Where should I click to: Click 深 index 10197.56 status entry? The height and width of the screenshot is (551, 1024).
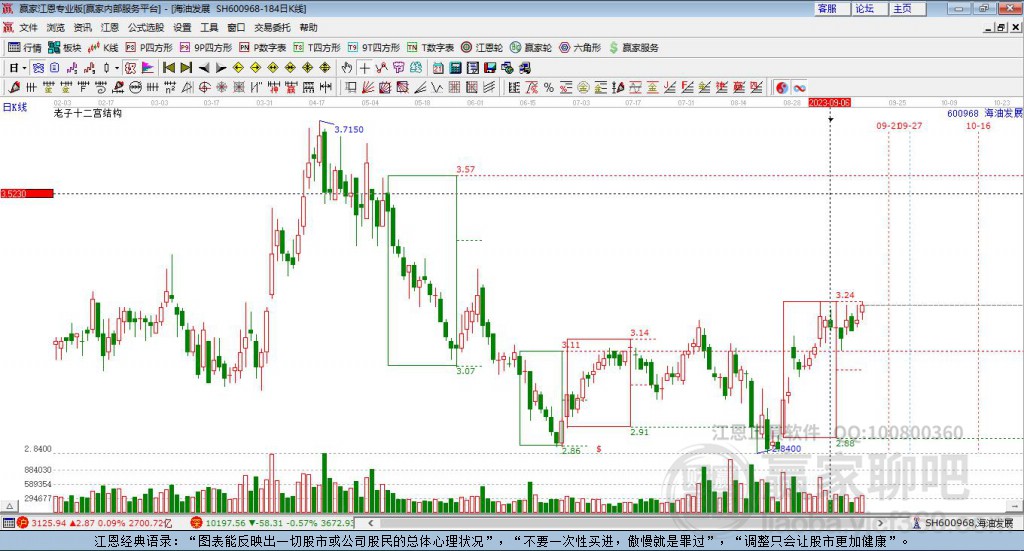(272, 523)
